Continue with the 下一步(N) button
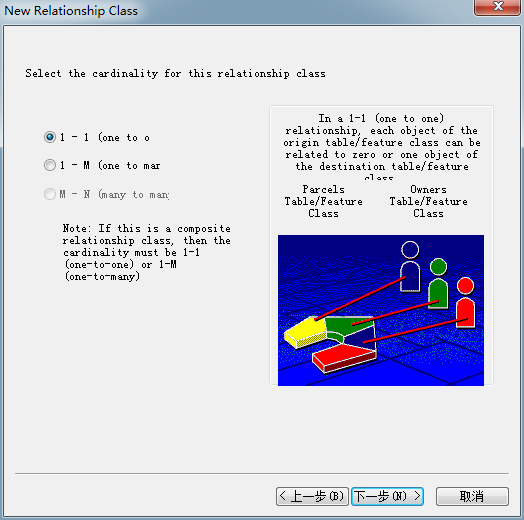524x520 pixels. click(387, 496)
